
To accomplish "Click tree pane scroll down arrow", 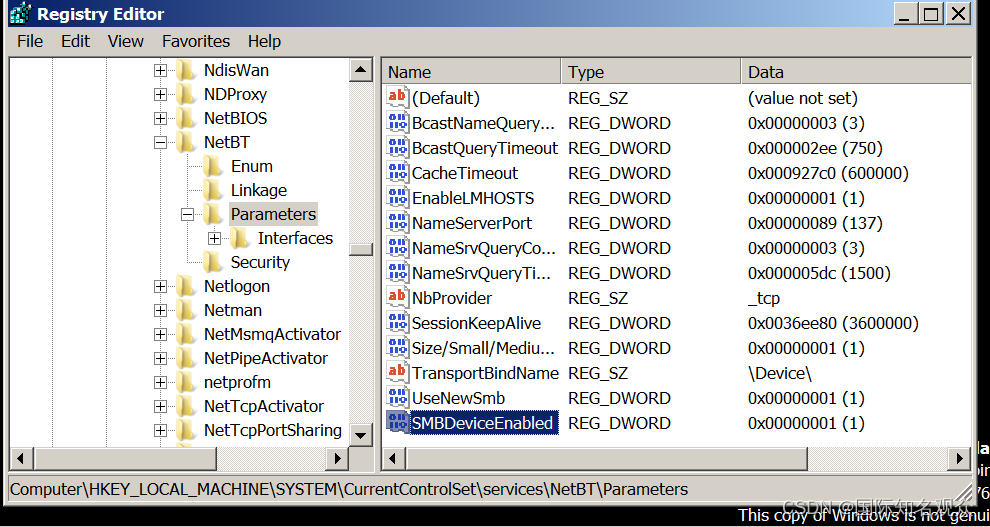I will (361, 434).
